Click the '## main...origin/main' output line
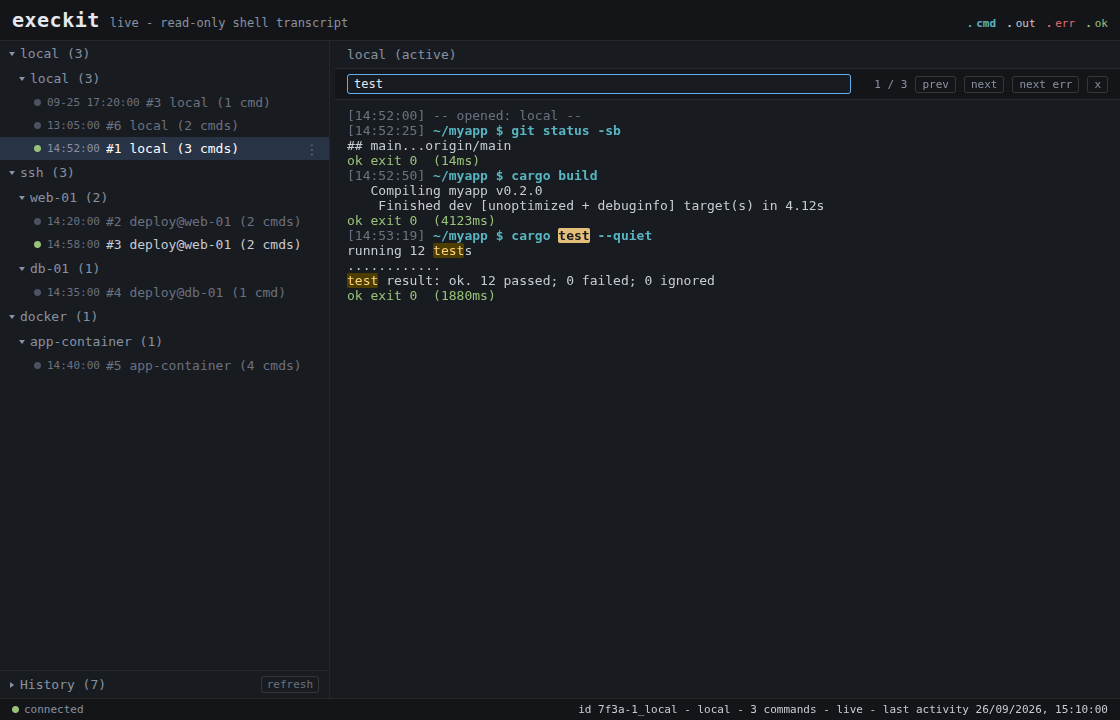Screen dimensions: 1120x720 tap(429, 146)
